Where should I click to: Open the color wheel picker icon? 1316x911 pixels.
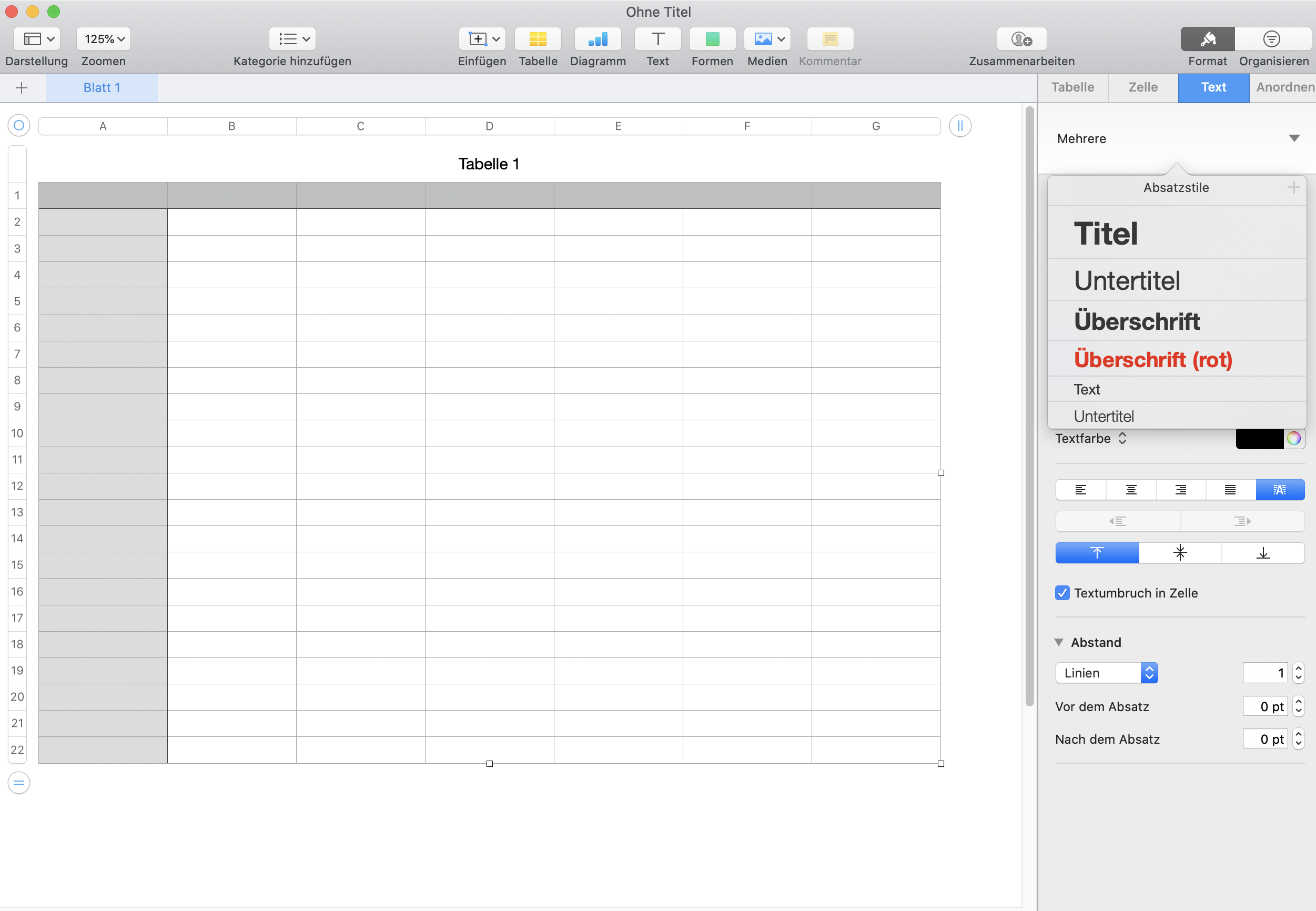click(1294, 438)
